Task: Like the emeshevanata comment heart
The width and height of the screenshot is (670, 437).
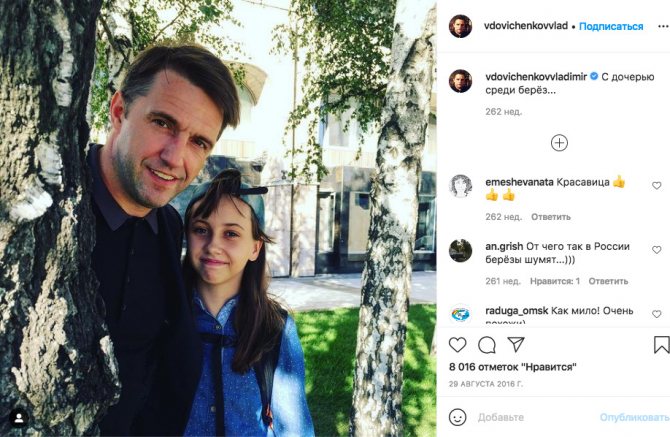Action: 657,185
